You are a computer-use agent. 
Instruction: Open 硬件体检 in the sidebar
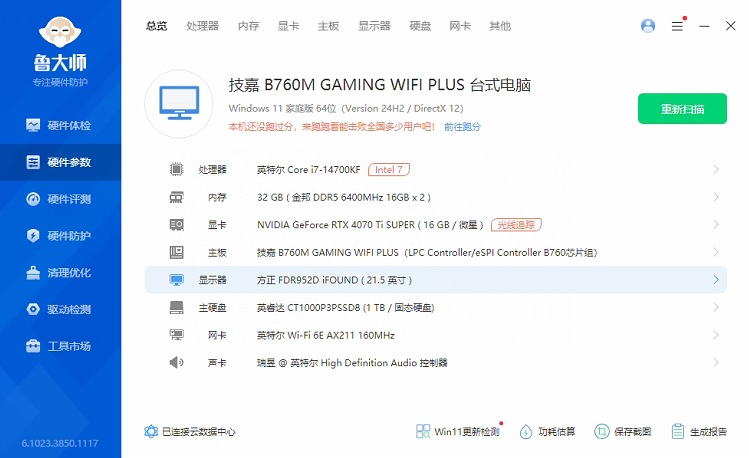60,126
